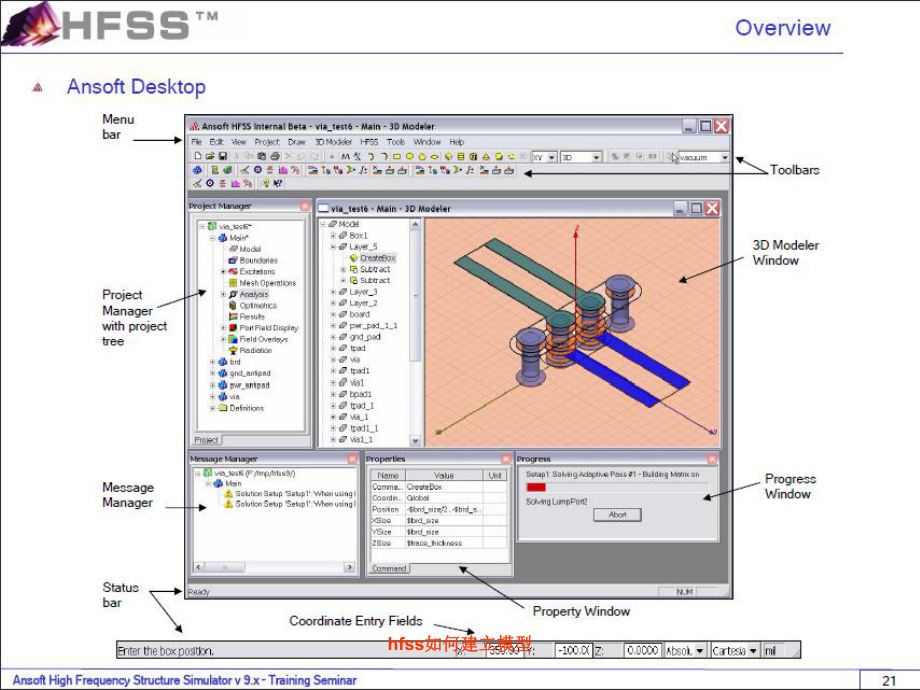Click the Y coordinate entry field
The width and height of the screenshot is (920, 690).
point(573,651)
